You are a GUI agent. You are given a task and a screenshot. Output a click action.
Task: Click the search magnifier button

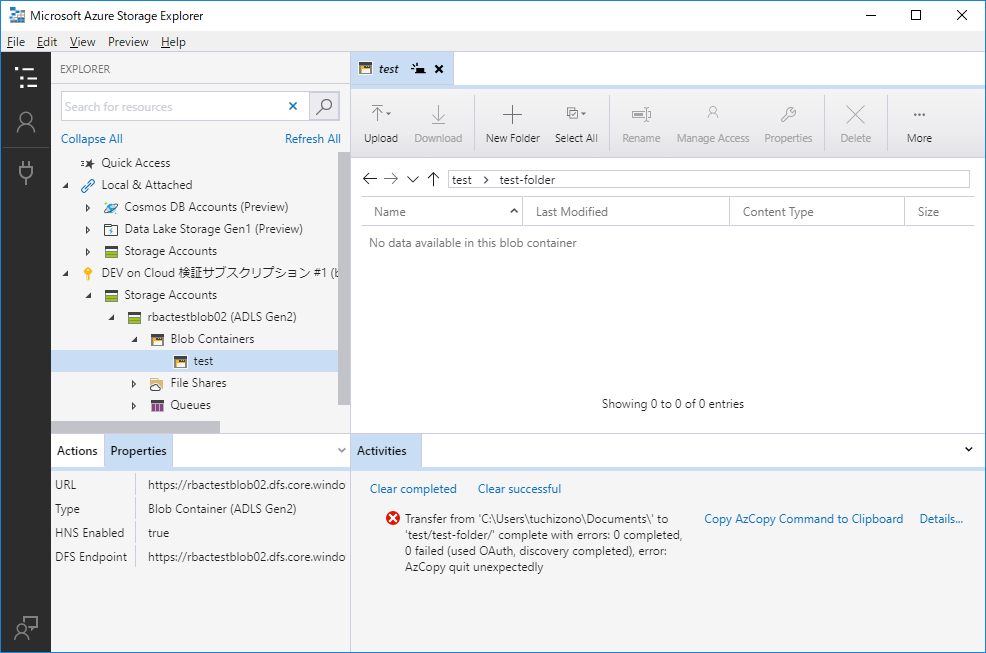coord(324,106)
